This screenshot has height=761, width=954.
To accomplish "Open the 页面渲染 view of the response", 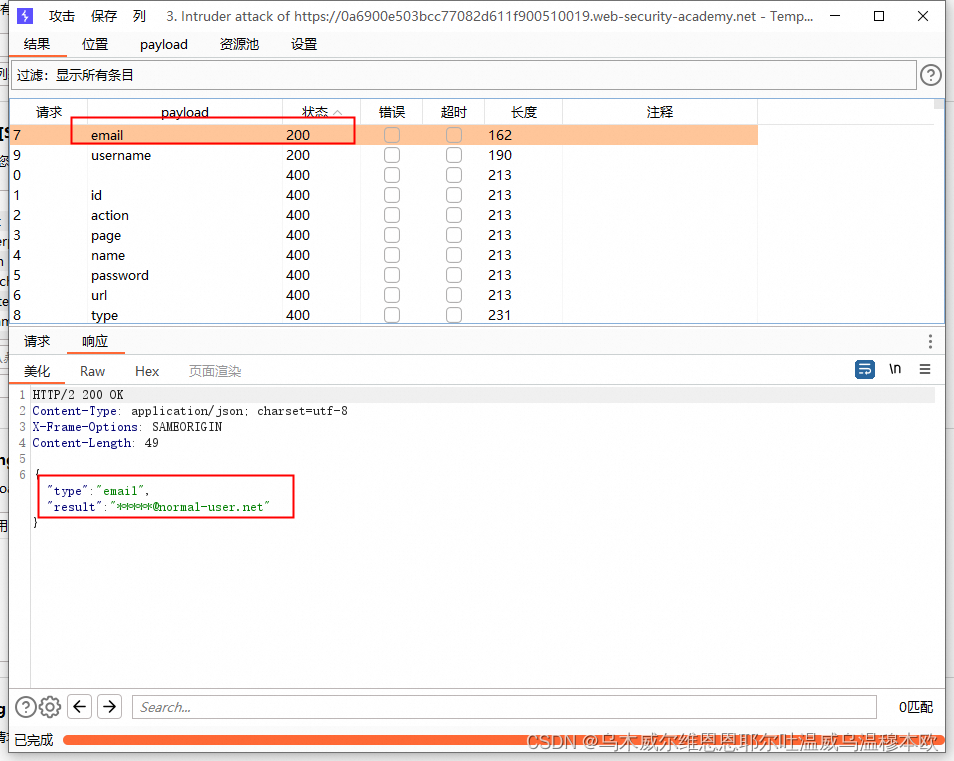I will [x=214, y=371].
